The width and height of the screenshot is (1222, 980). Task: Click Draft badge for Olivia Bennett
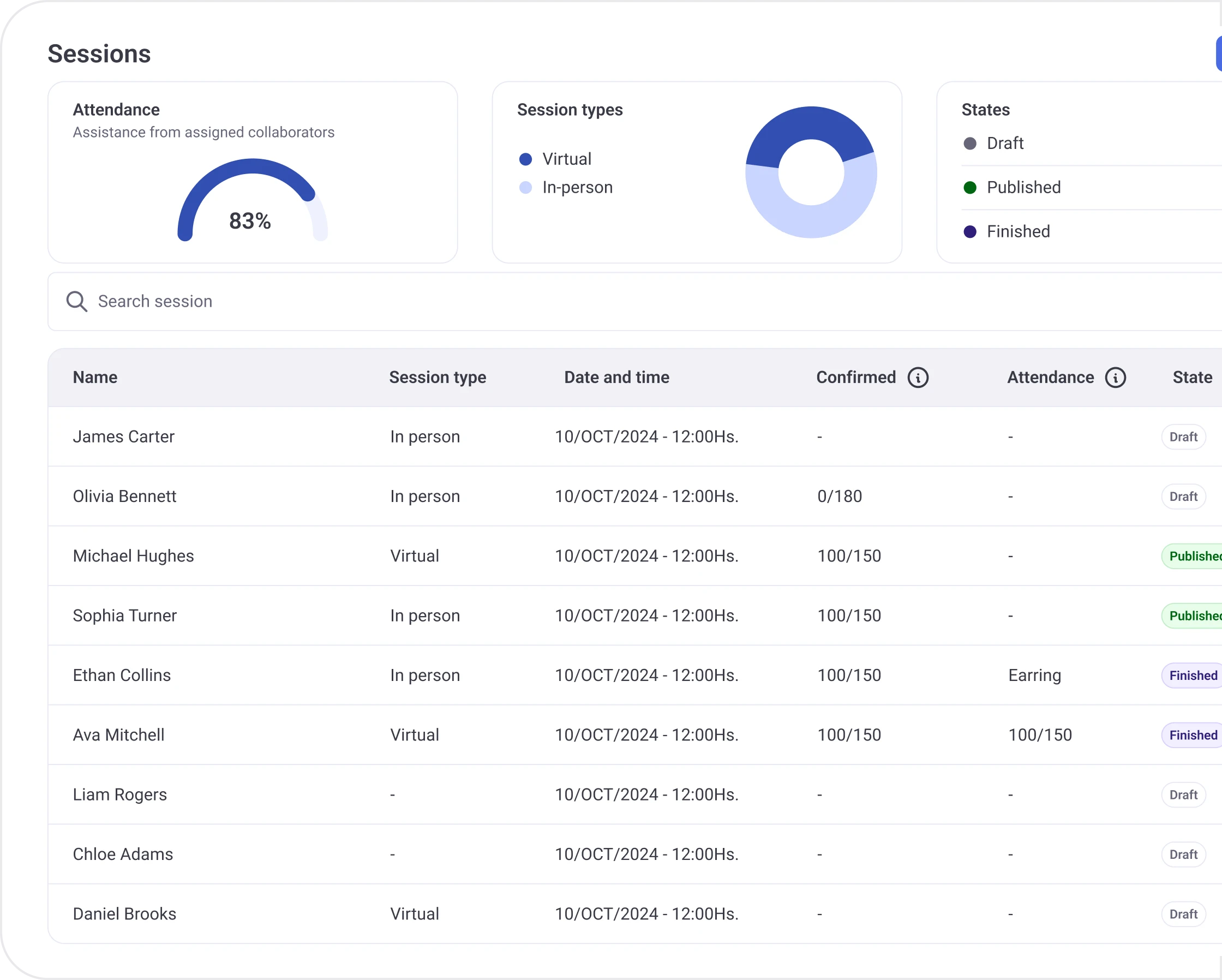1183,497
